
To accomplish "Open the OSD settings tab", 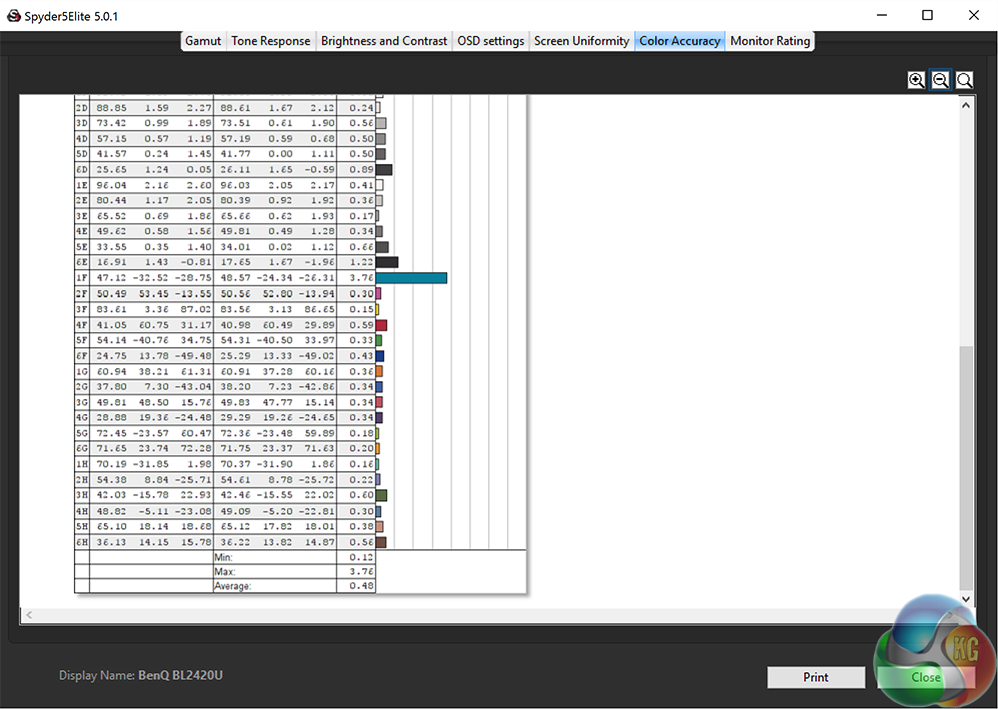I will [x=491, y=41].
